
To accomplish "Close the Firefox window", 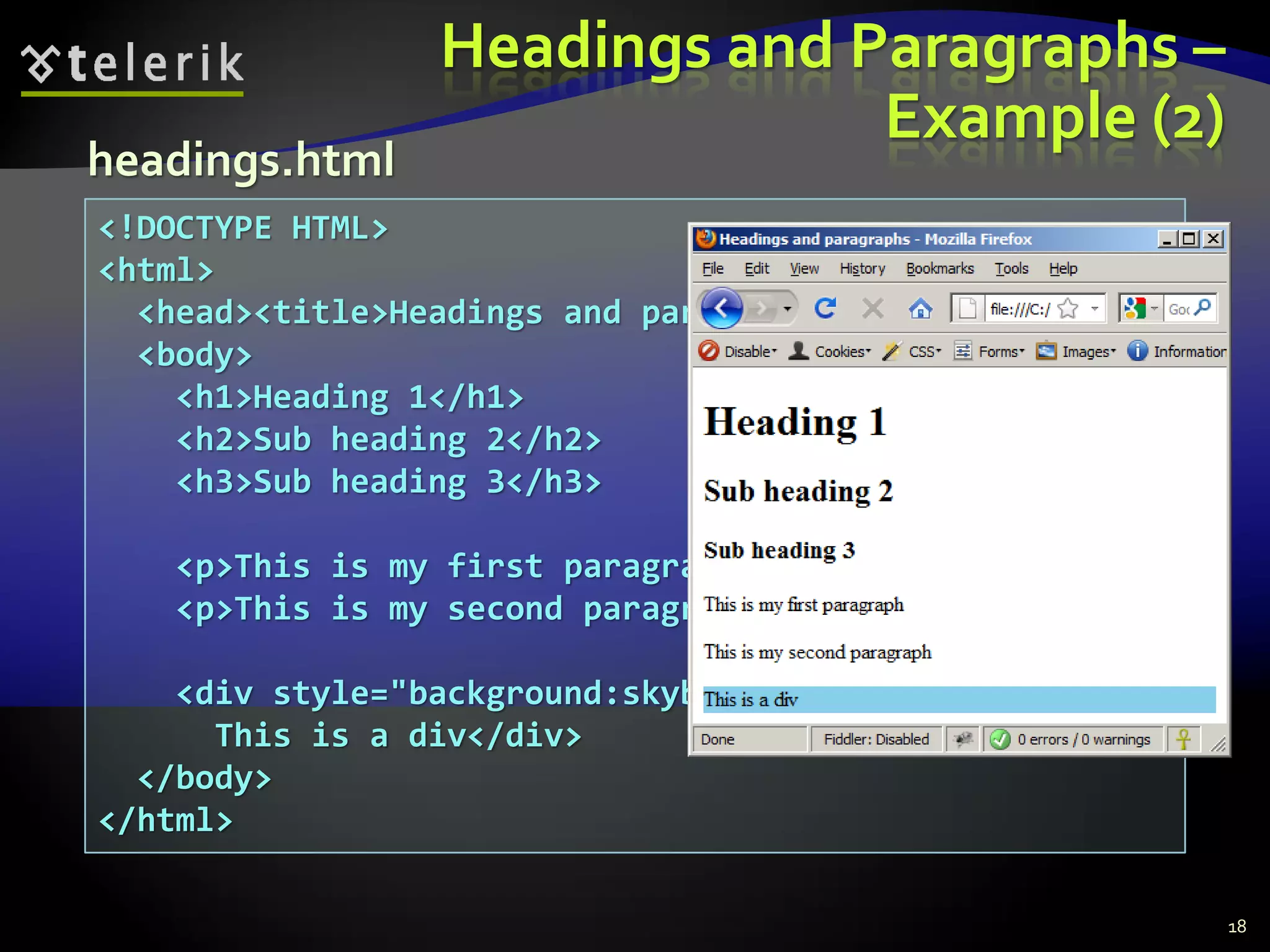I will (1214, 239).
